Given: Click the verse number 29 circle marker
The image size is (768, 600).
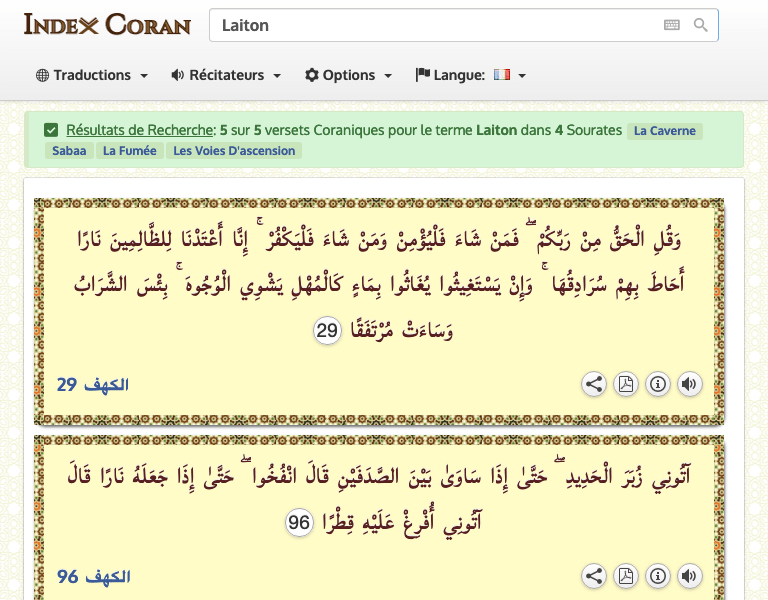Looking at the screenshot, I should tap(327, 331).
